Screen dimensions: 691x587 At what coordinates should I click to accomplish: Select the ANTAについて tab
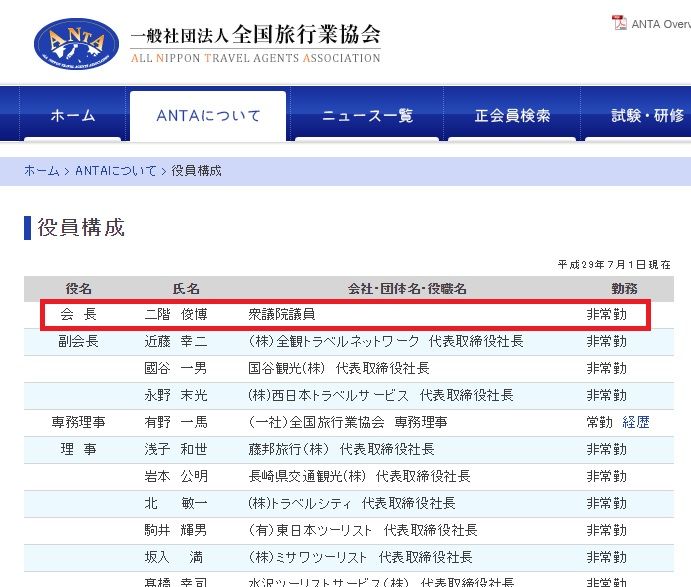tap(208, 116)
